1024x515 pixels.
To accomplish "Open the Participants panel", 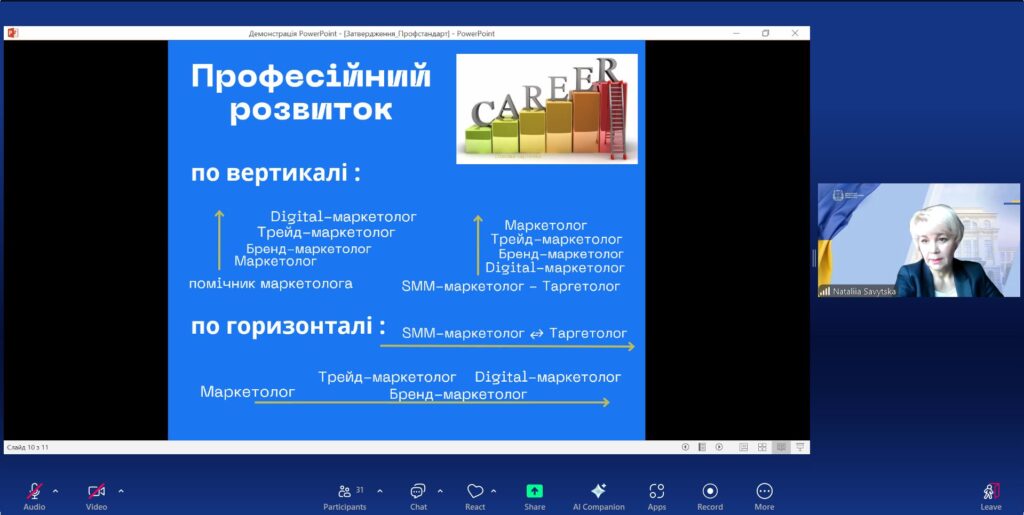I will [x=344, y=491].
